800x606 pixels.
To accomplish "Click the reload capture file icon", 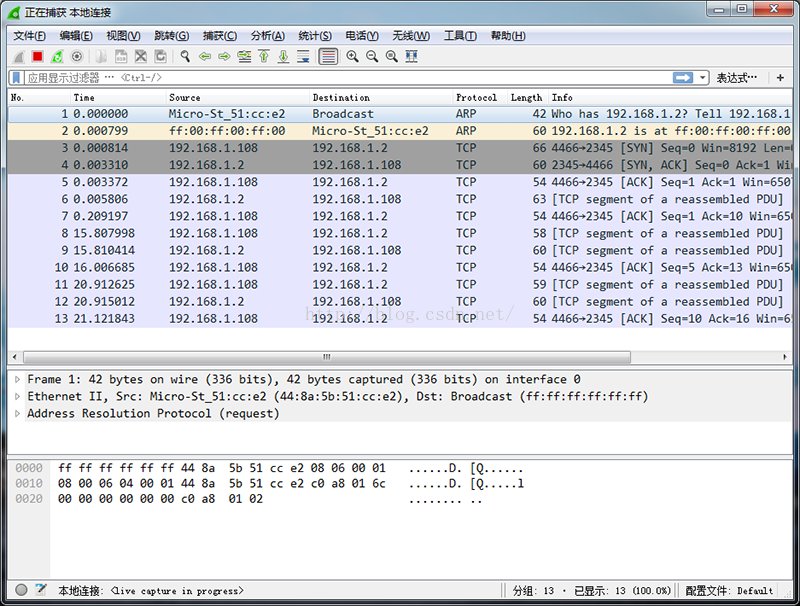I will pos(160,57).
